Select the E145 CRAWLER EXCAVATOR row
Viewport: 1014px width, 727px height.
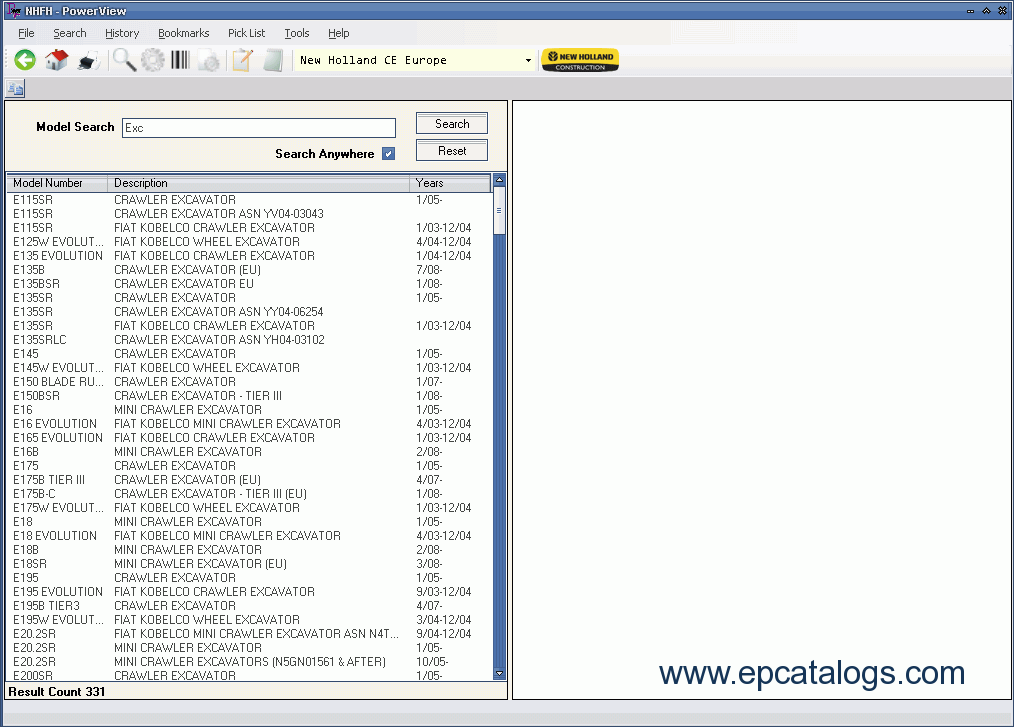[249, 354]
